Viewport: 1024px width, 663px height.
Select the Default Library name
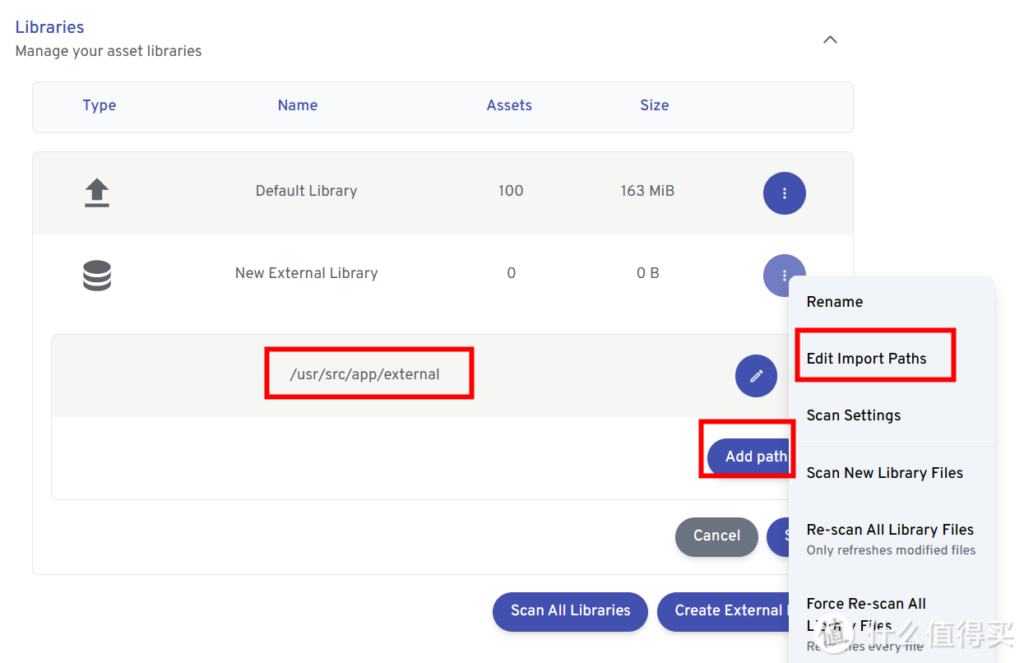306,191
